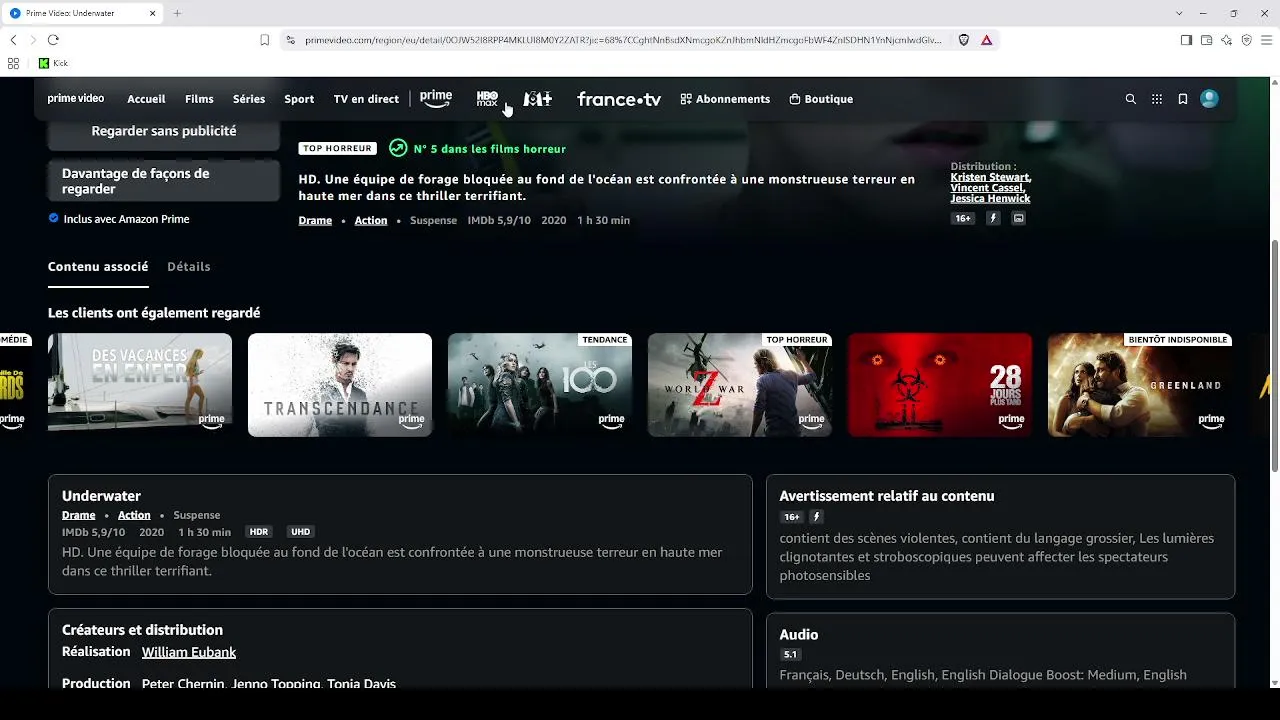Screen dimensions: 1280x720
Task: Click the subtitles badge under Distribution
Action: 1019,218
